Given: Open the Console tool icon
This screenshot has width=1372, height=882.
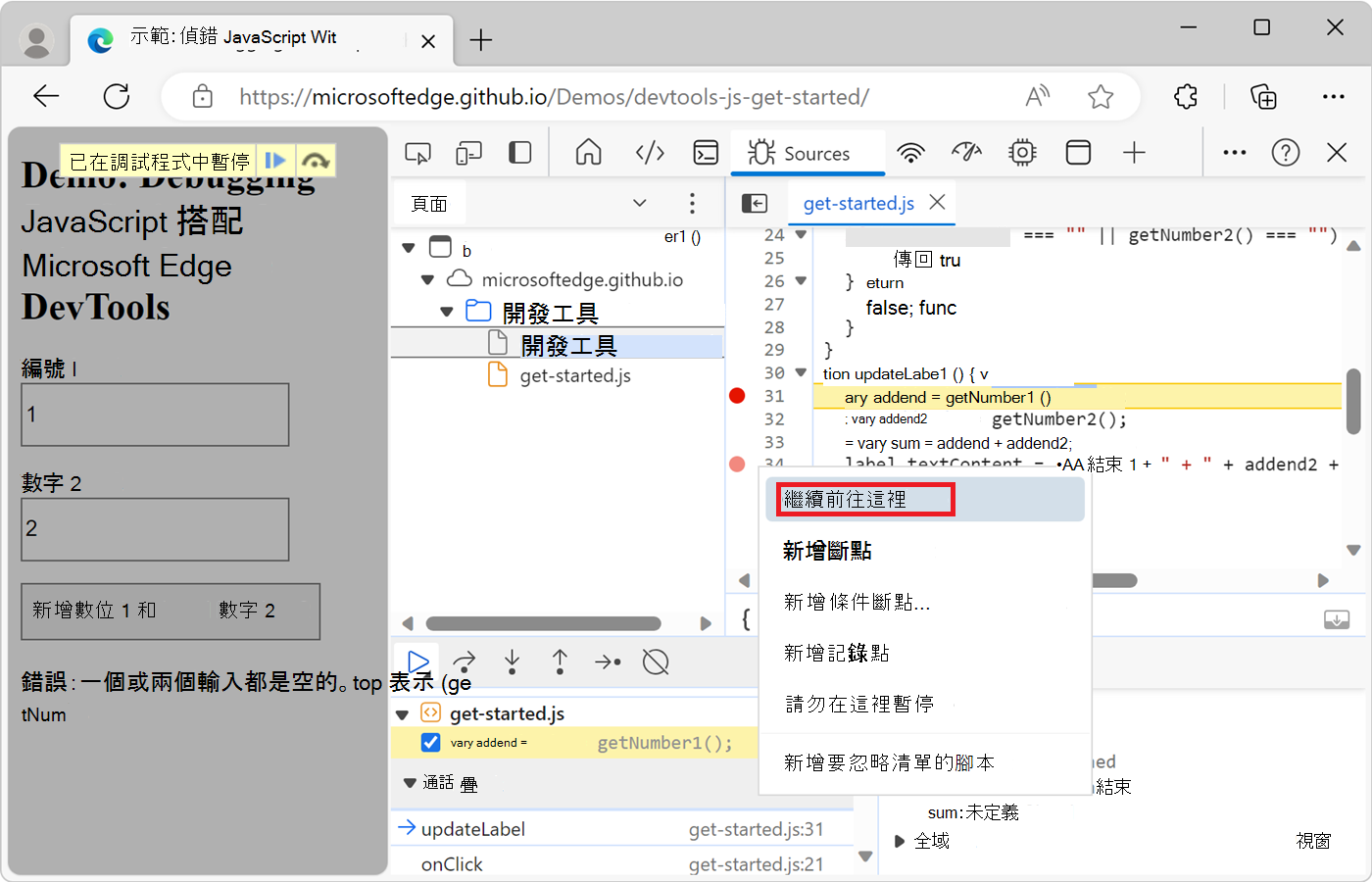Looking at the screenshot, I should [706, 153].
